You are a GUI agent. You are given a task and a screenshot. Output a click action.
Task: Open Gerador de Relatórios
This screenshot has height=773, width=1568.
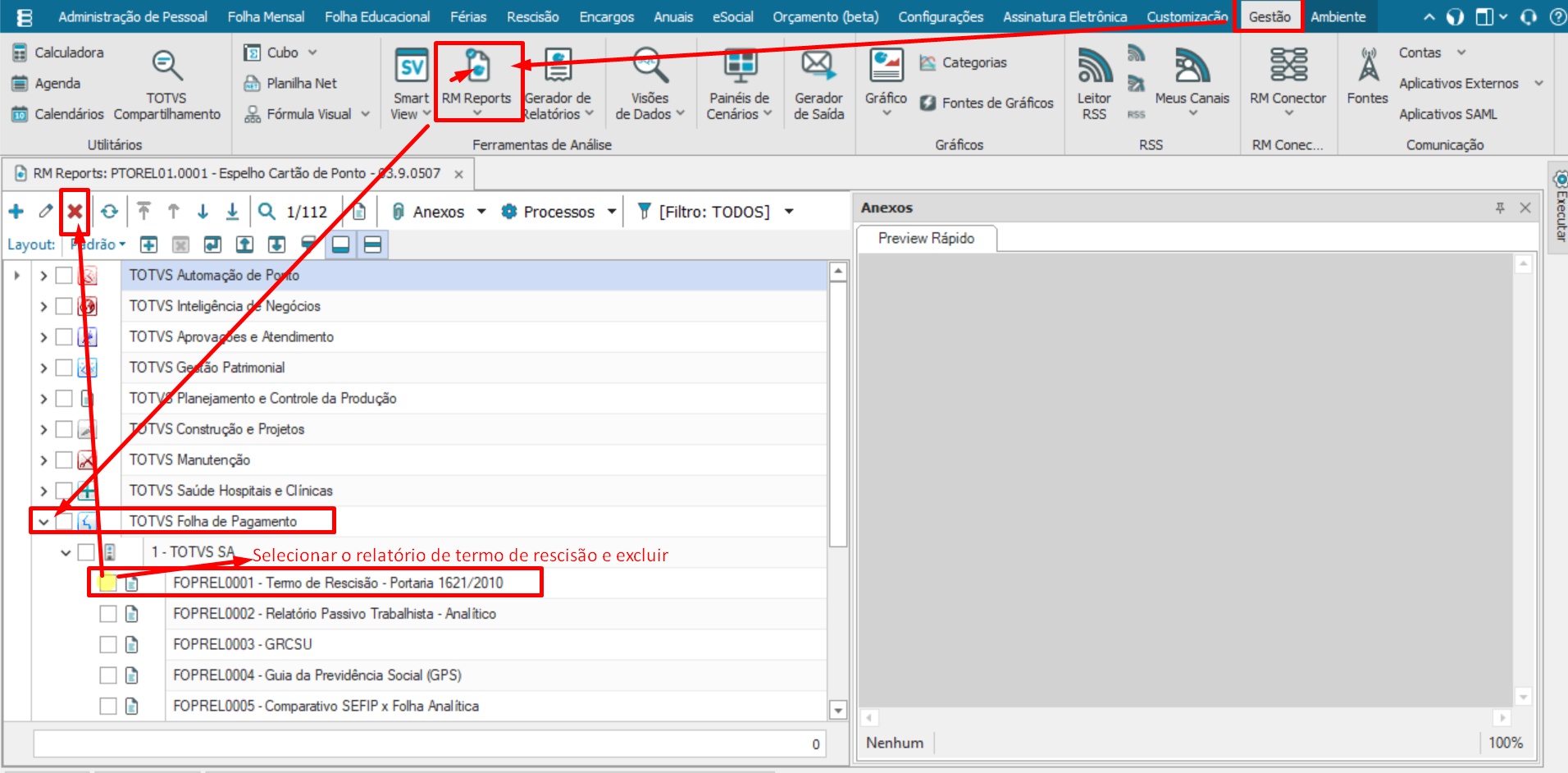558,85
